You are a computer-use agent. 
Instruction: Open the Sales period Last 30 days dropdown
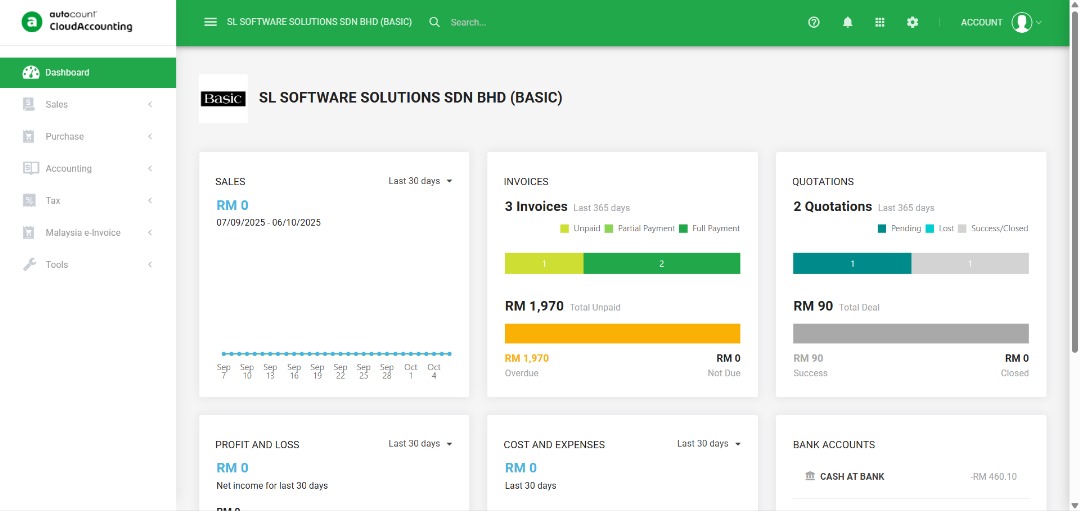tap(420, 181)
